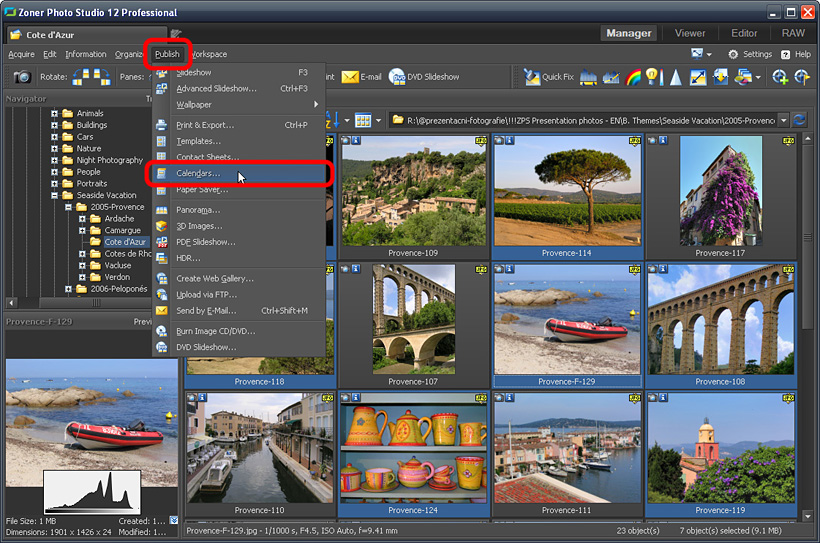
Task: Open the Edit menu
Action: point(50,54)
